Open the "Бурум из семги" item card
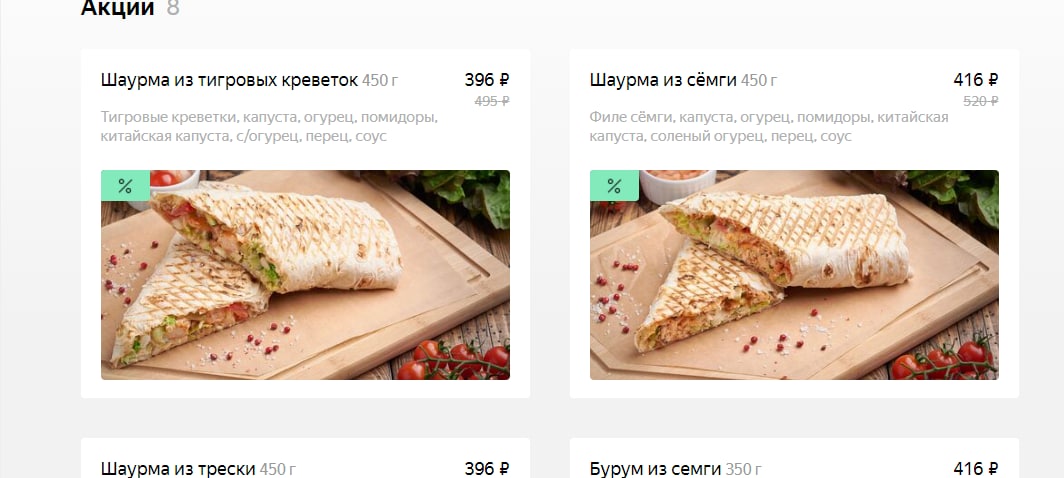This screenshot has width=1064, height=478. [794, 458]
